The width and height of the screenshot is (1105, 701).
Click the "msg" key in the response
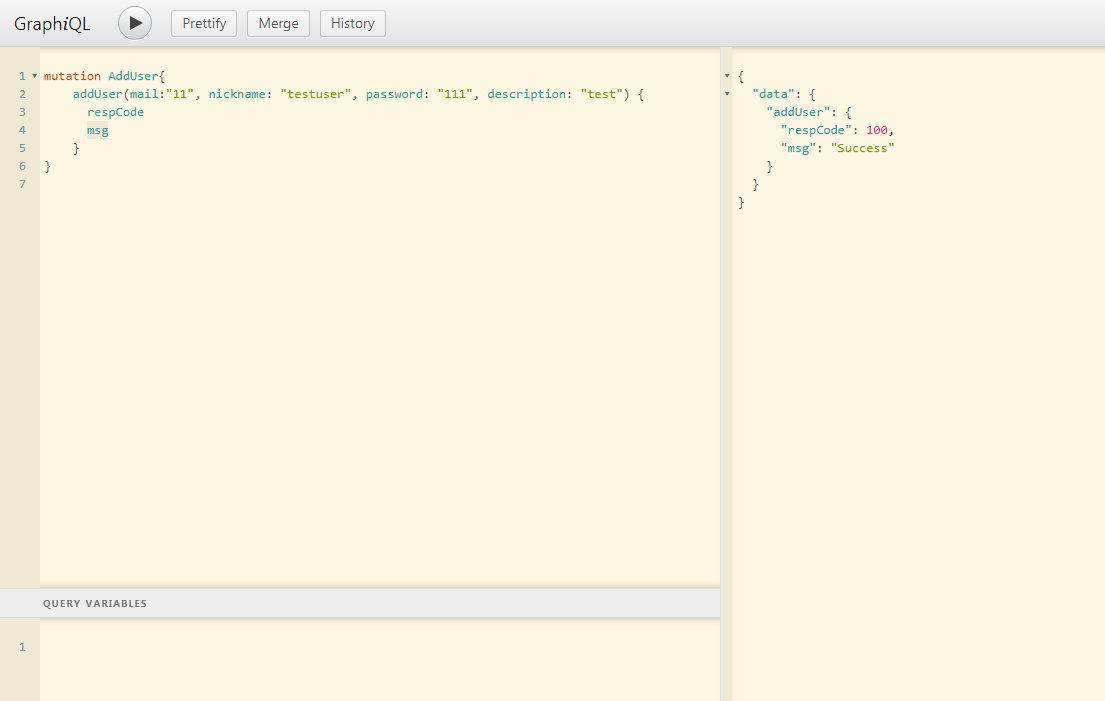coord(798,148)
